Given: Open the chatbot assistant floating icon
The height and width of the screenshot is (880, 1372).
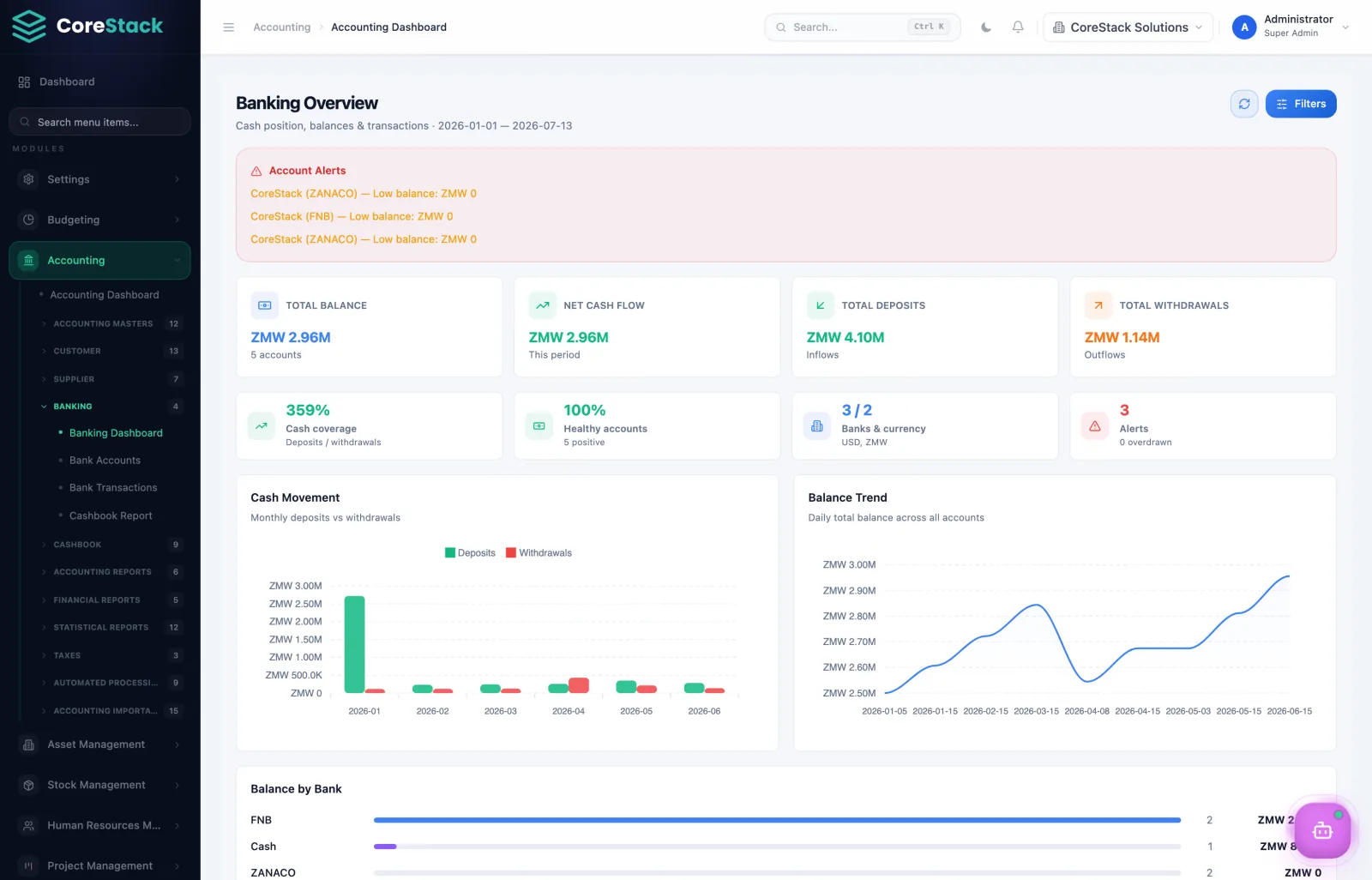Looking at the screenshot, I should (x=1322, y=829).
